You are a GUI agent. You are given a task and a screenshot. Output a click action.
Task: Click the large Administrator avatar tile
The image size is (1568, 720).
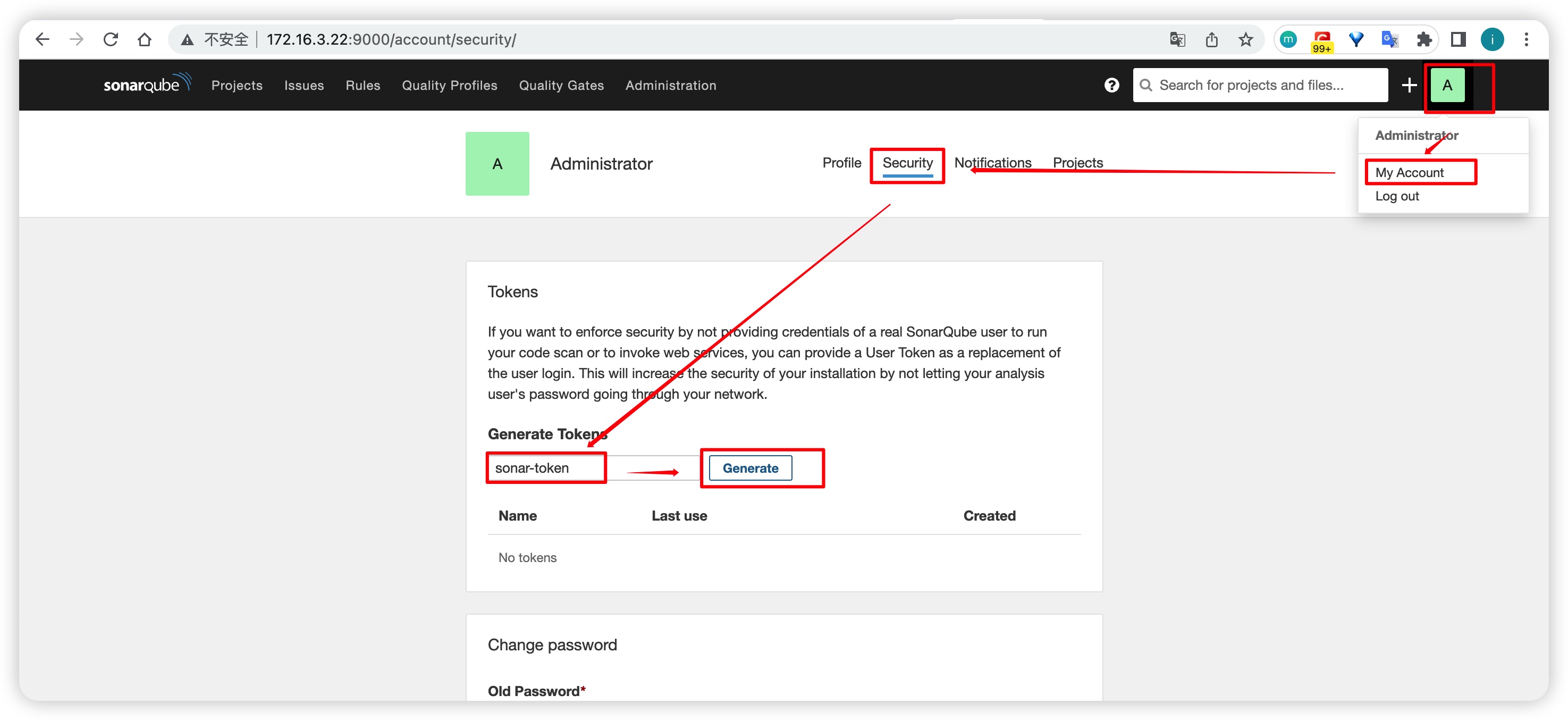[x=496, y=163]
